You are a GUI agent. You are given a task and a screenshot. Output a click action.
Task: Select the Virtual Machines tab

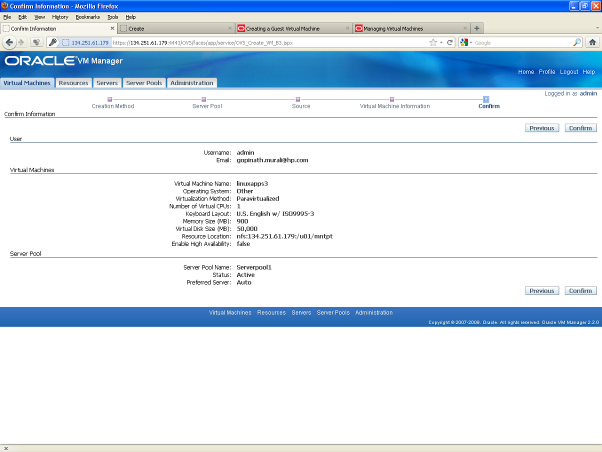pyautogui.click(x=27, y=83)
